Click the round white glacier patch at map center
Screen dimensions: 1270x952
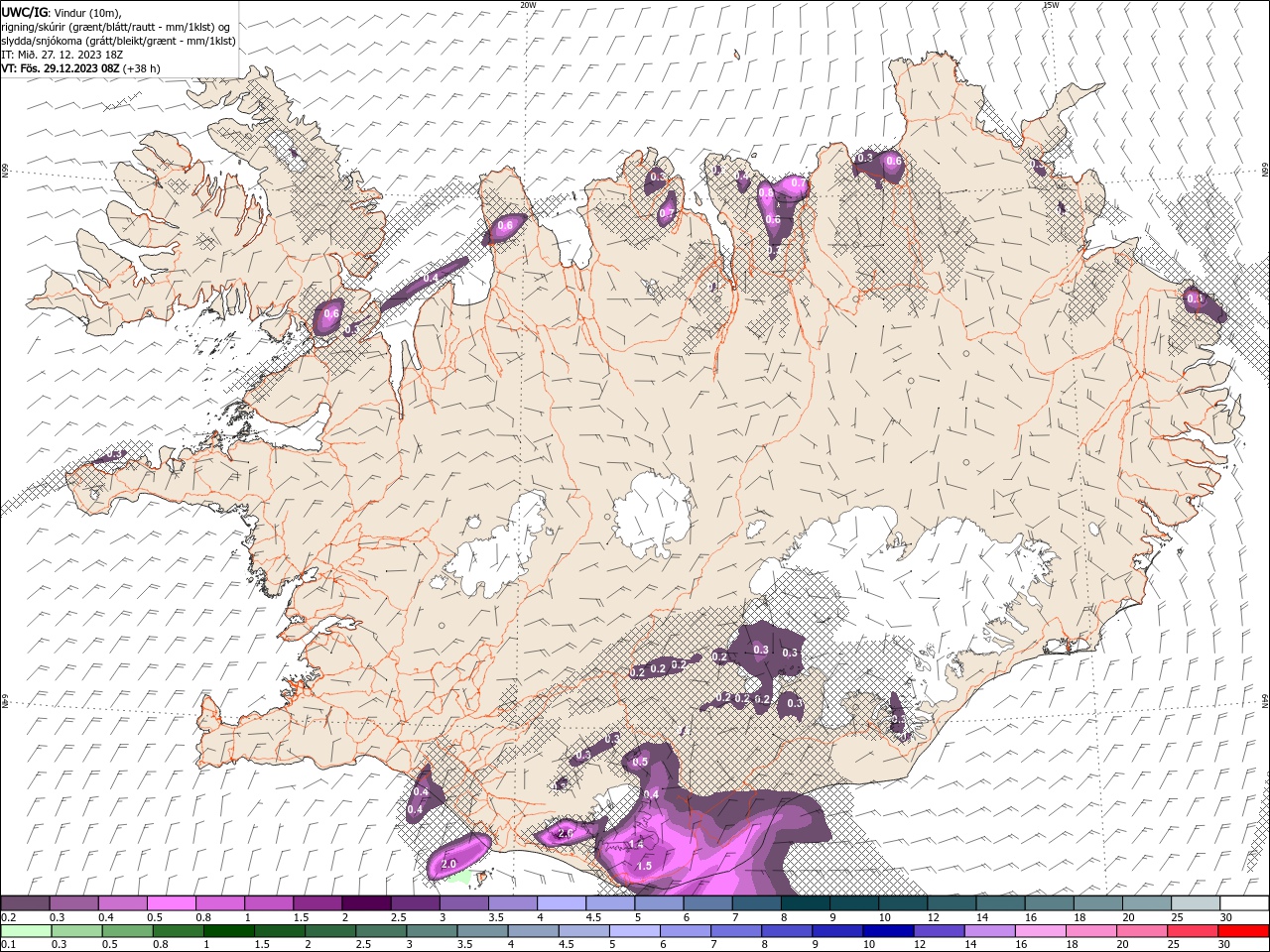(653, 514)
